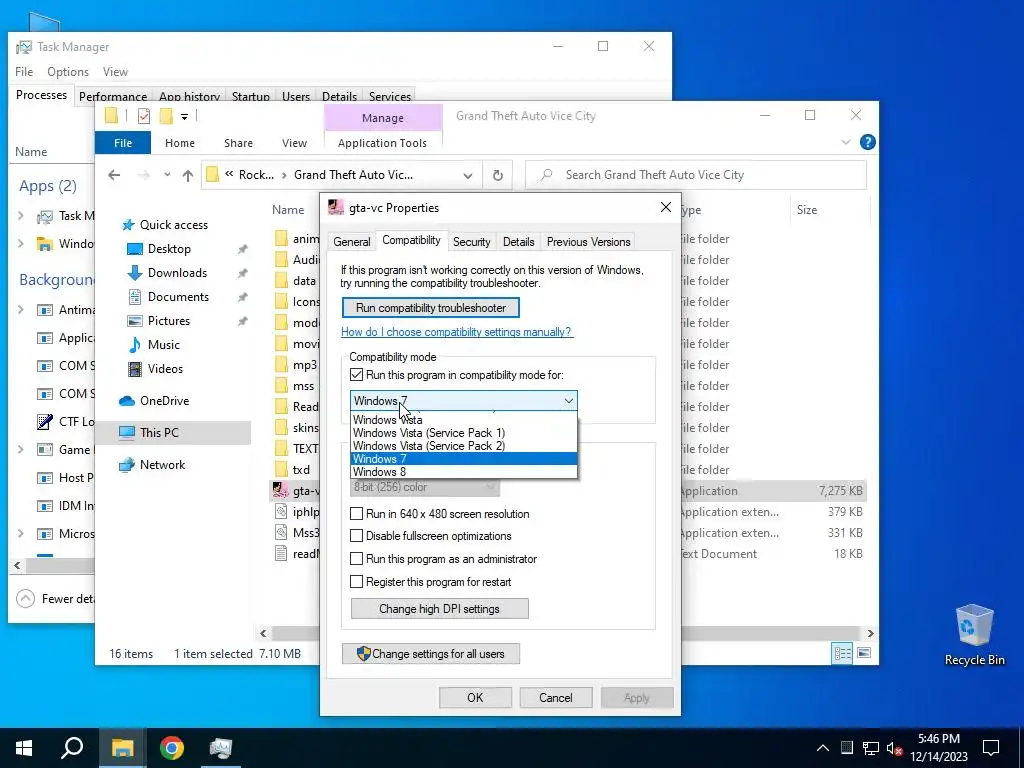Click the gta-vc application file icon

(x=281, y=490)
